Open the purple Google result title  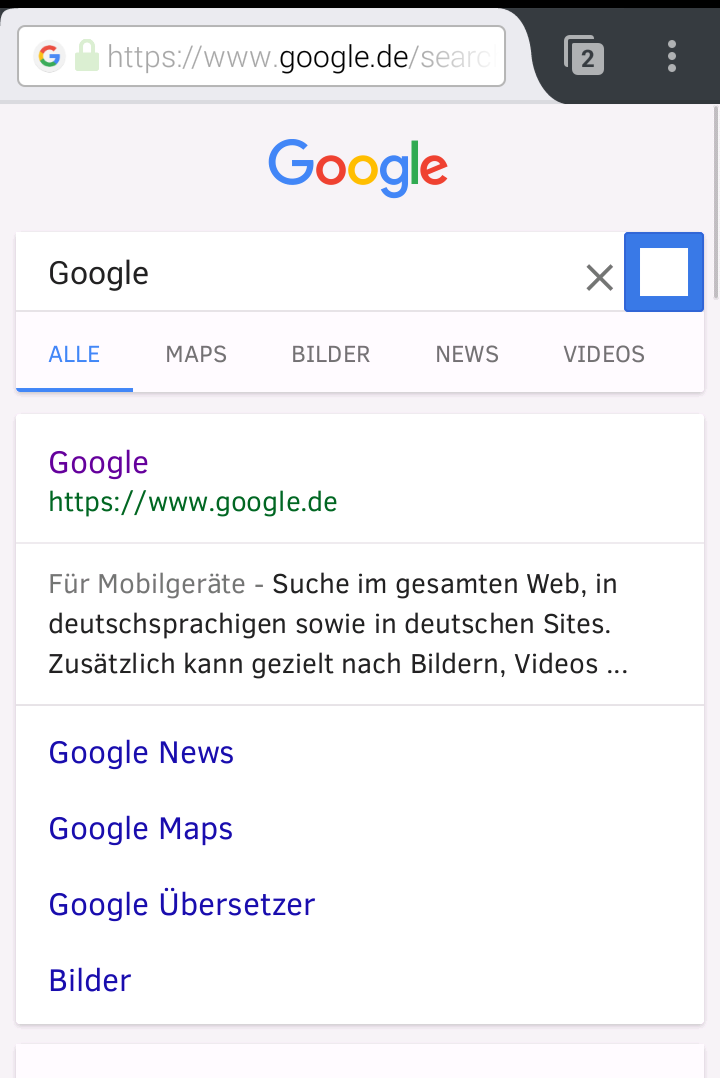(x=98, y=463)
